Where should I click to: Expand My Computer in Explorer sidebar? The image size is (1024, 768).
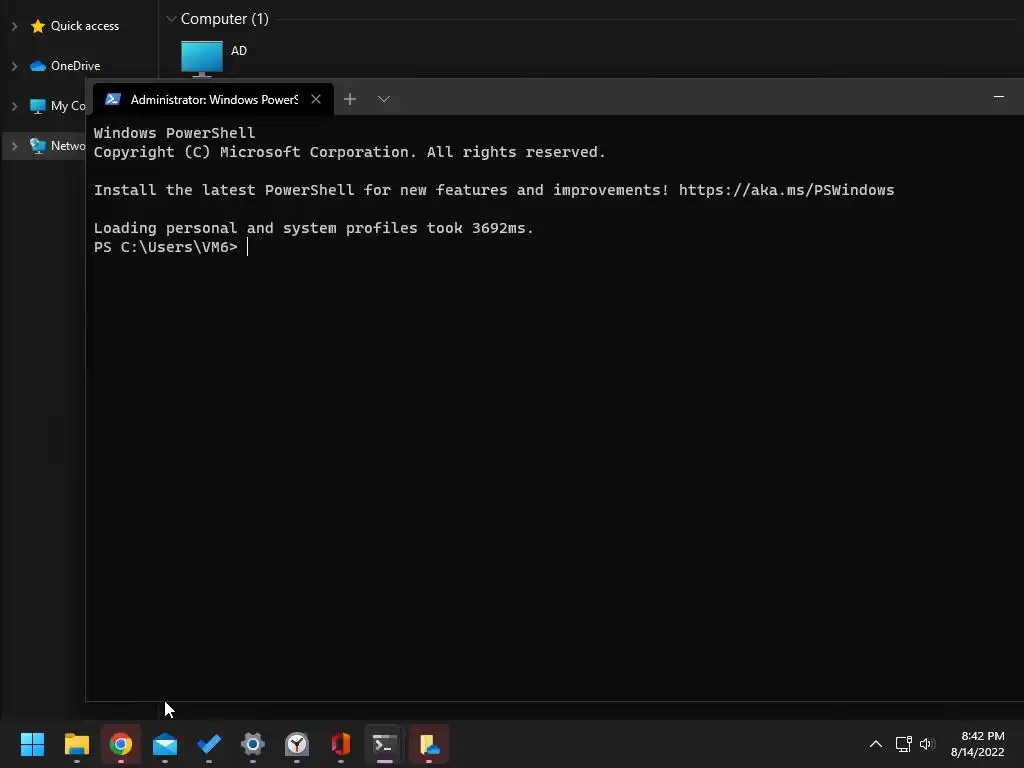tap(14, 106)
